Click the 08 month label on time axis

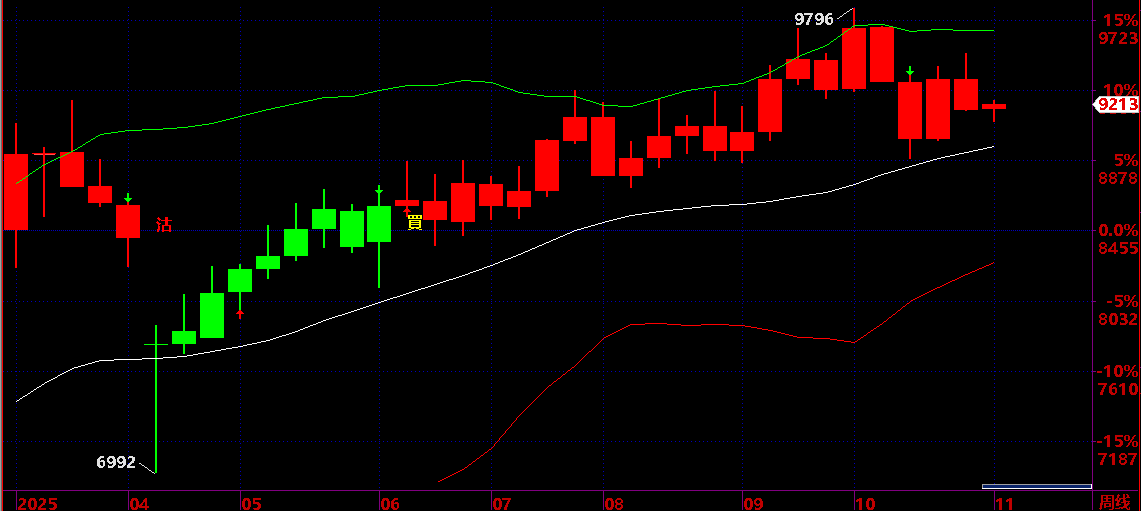click(x=614, y=503)
